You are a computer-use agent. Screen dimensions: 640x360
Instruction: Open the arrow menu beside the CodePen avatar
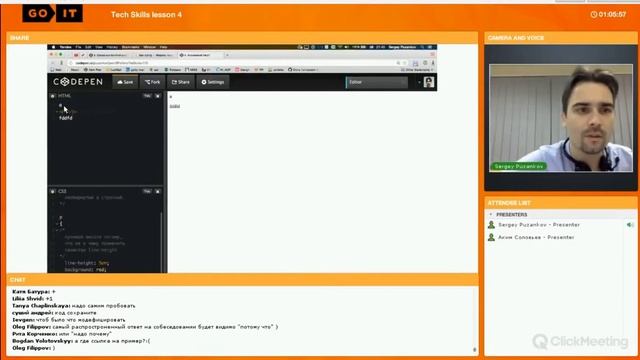419,82
